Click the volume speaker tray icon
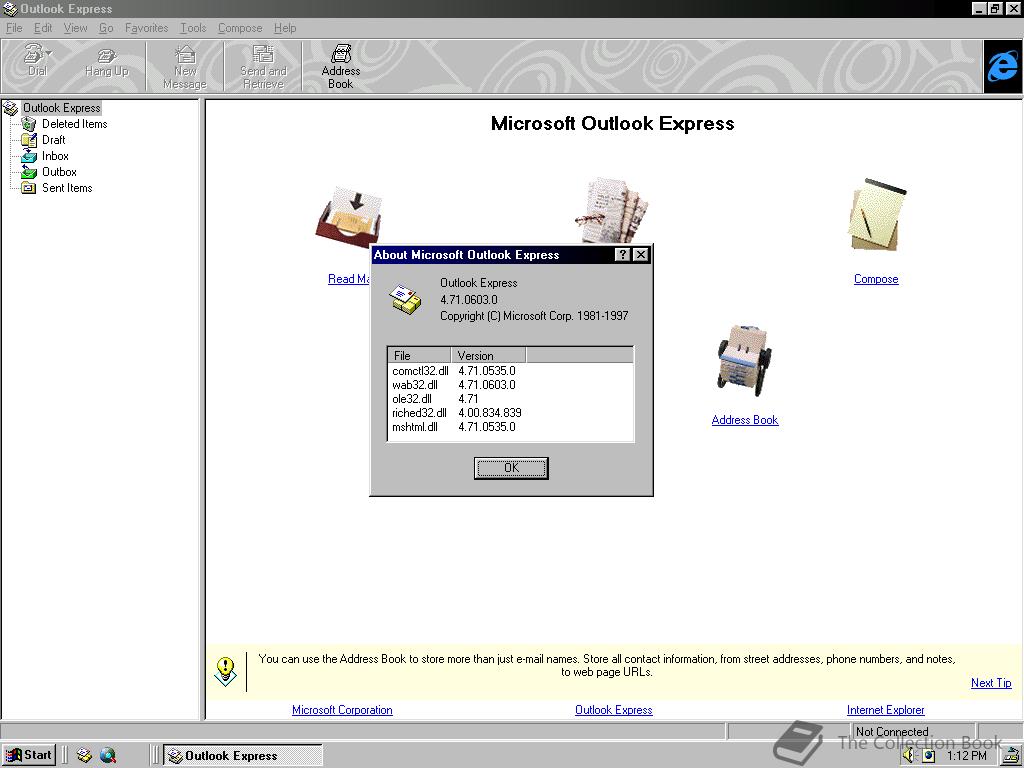The width and height of the screenshot is (1024, 768). tap(909, 756)
